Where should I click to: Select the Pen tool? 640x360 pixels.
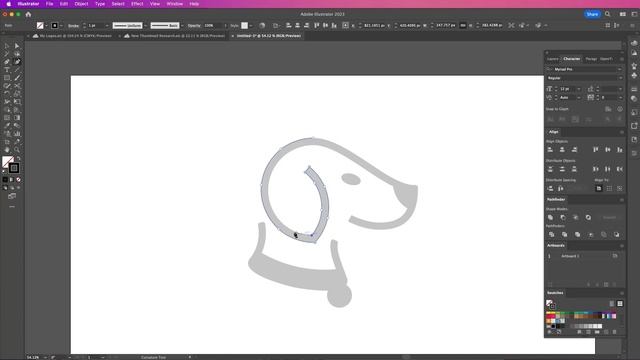[x=7, y=62]
